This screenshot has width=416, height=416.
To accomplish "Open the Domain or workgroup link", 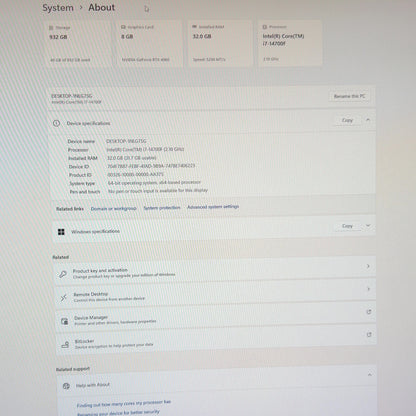I will (114, 208).
